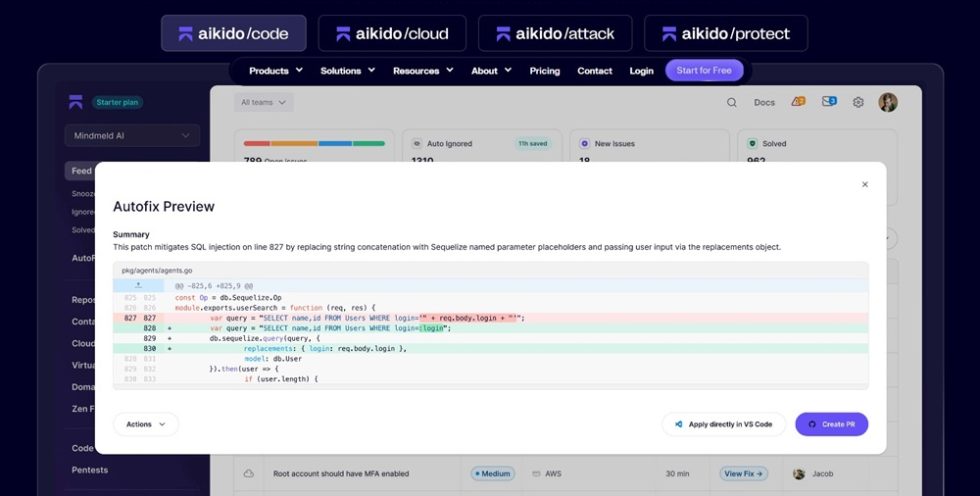The height and width of the screenshot is (496, 980).
Task: Click the 30 min estimate in MFA row
Action: tap(677, 474)
